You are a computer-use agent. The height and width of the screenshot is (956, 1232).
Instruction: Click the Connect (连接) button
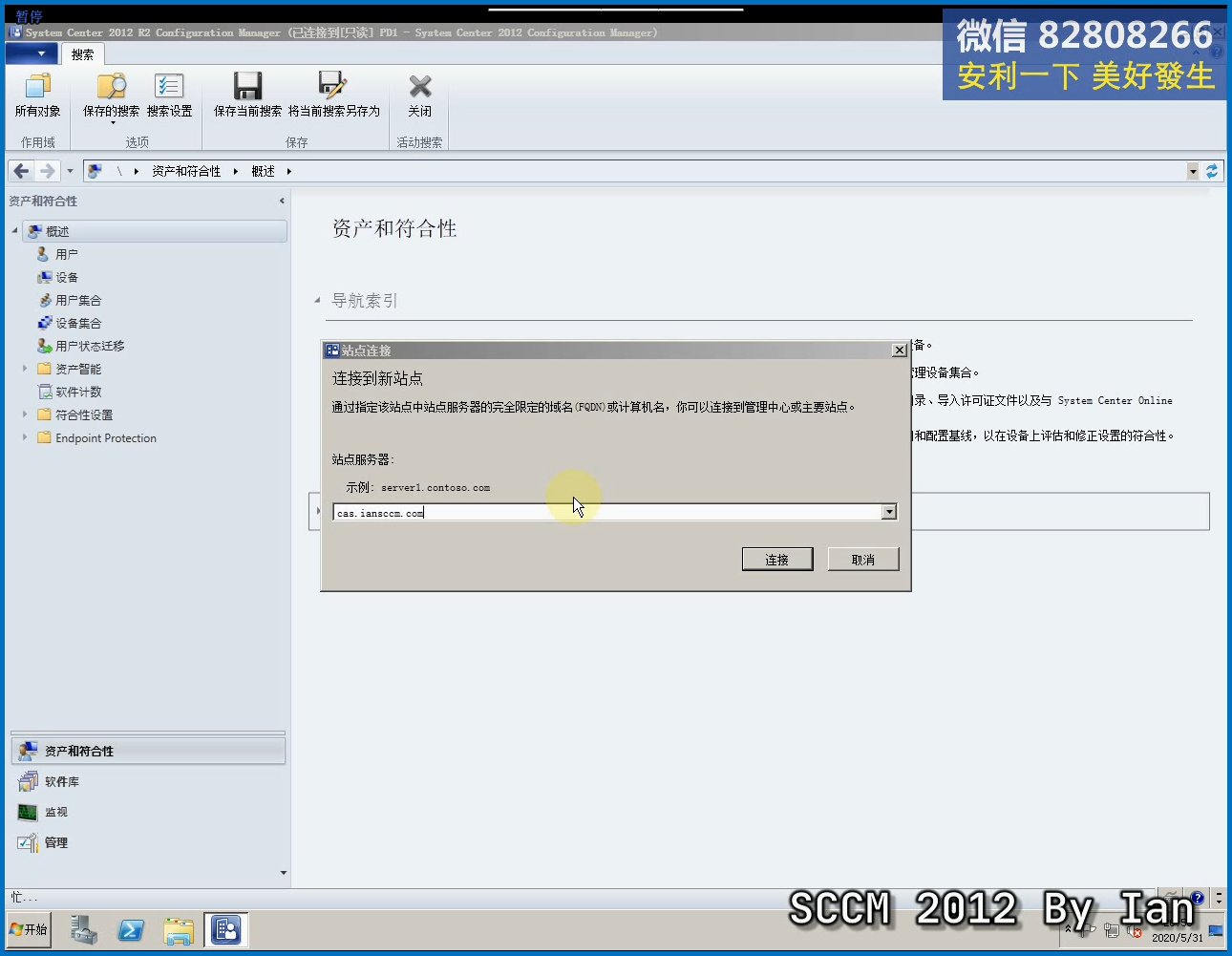777,559
